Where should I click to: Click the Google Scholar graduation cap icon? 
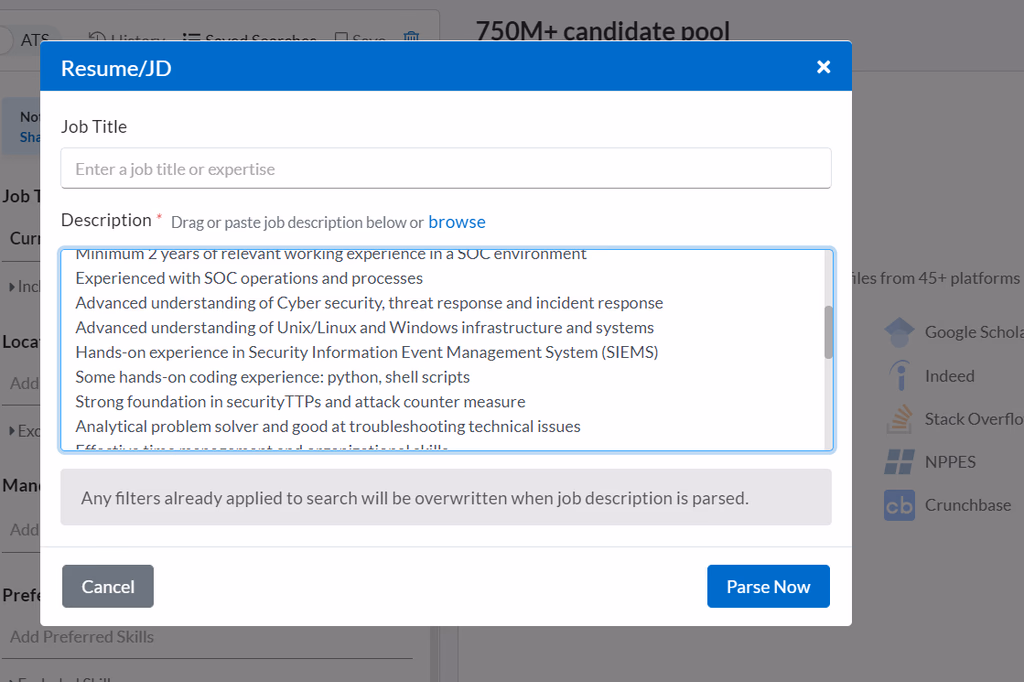(900, 332)
